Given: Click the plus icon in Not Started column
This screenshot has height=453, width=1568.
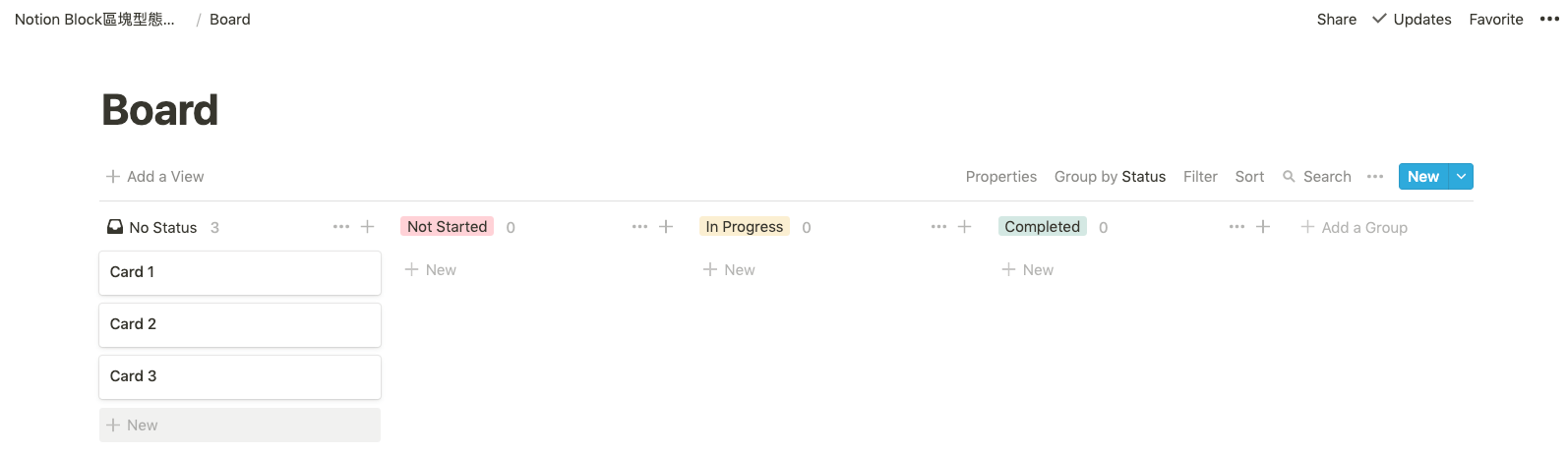Looking at the screenshot, I should (666, 227).
